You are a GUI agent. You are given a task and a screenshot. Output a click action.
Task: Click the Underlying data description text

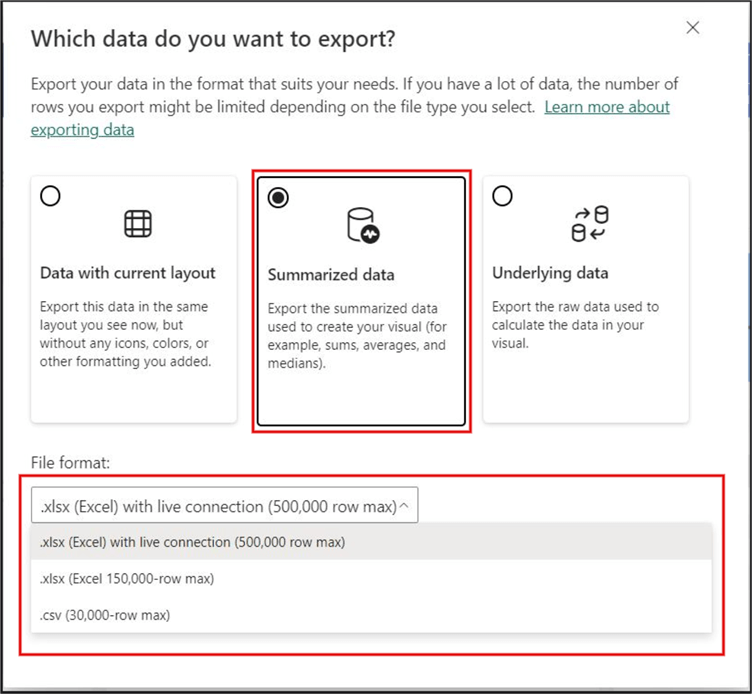coord(575,325)
